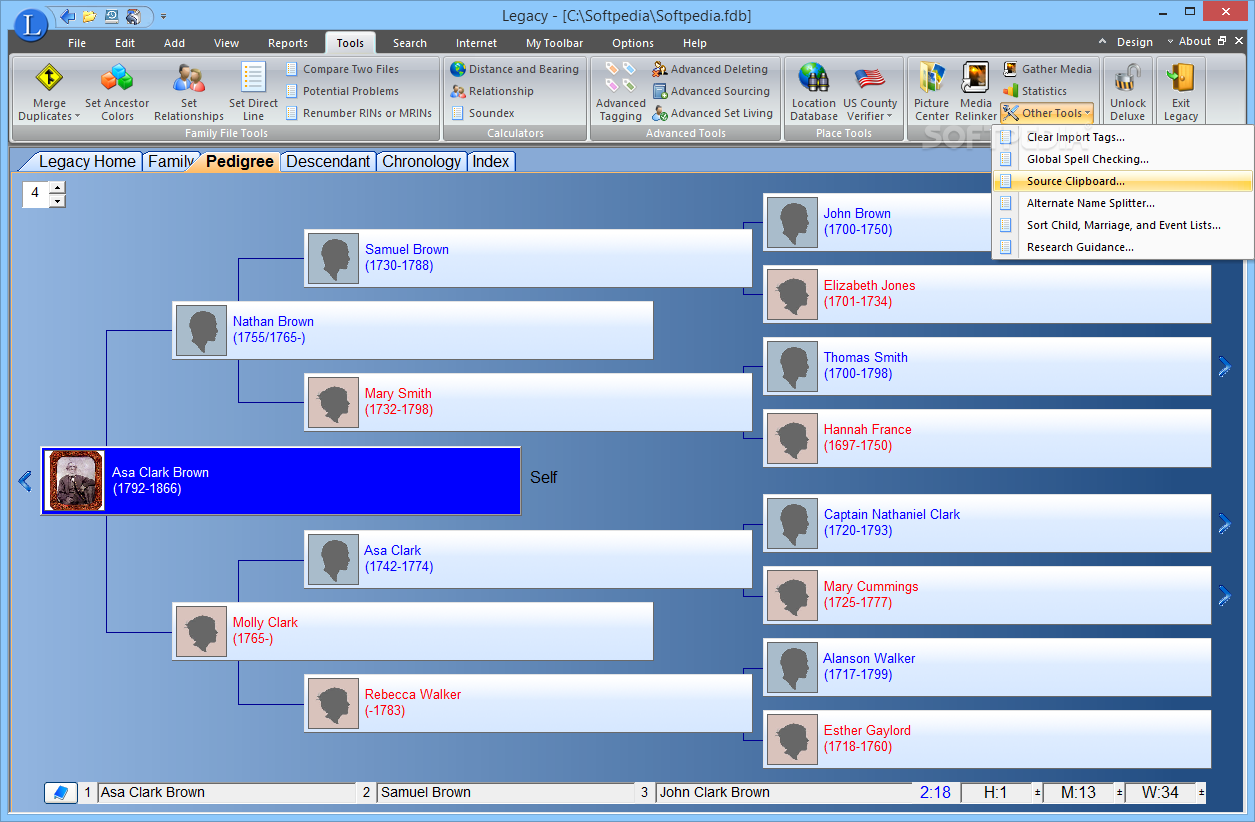Open Advanced Sourcing tool
The width and height of the screenshot is (1255, 822).
point(711,91)
